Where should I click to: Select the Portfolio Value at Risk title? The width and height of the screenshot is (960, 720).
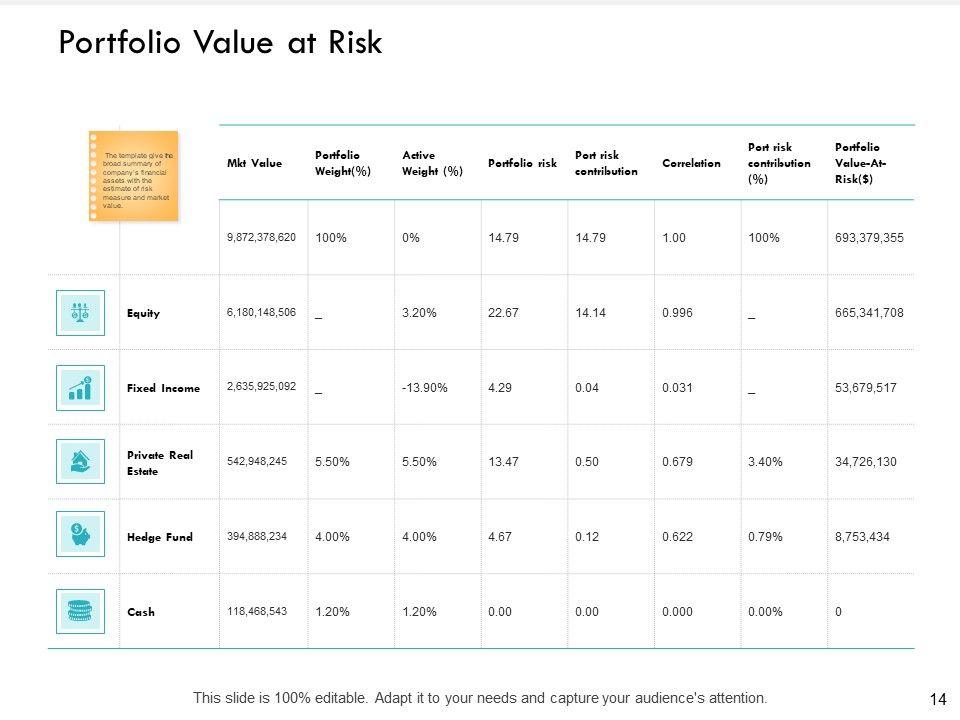coord(220,44)
